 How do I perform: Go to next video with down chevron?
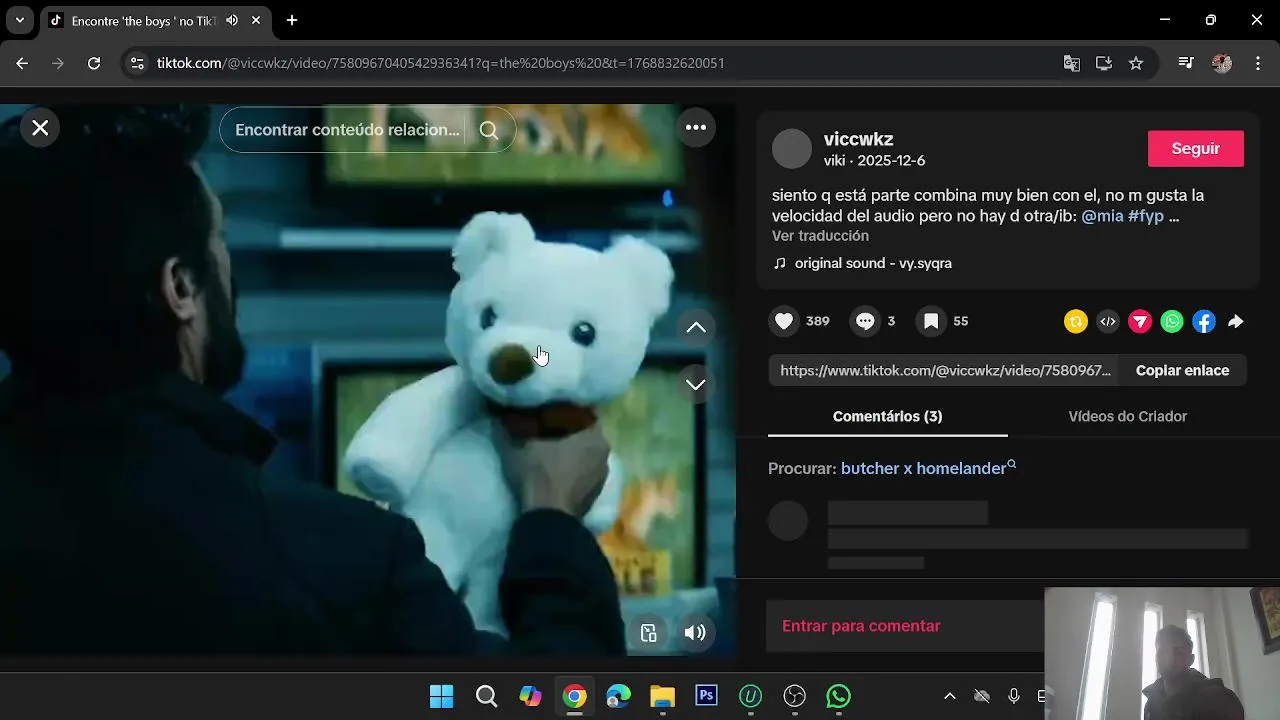coord(696,385)
